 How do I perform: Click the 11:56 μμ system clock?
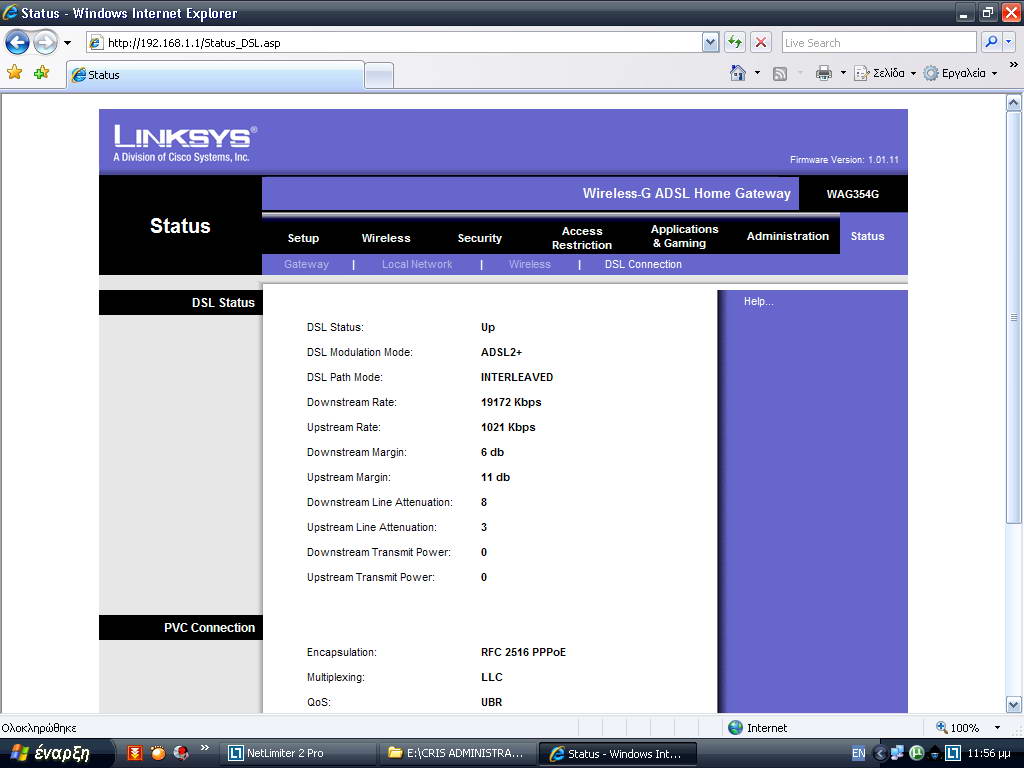[x=989, y=754]
